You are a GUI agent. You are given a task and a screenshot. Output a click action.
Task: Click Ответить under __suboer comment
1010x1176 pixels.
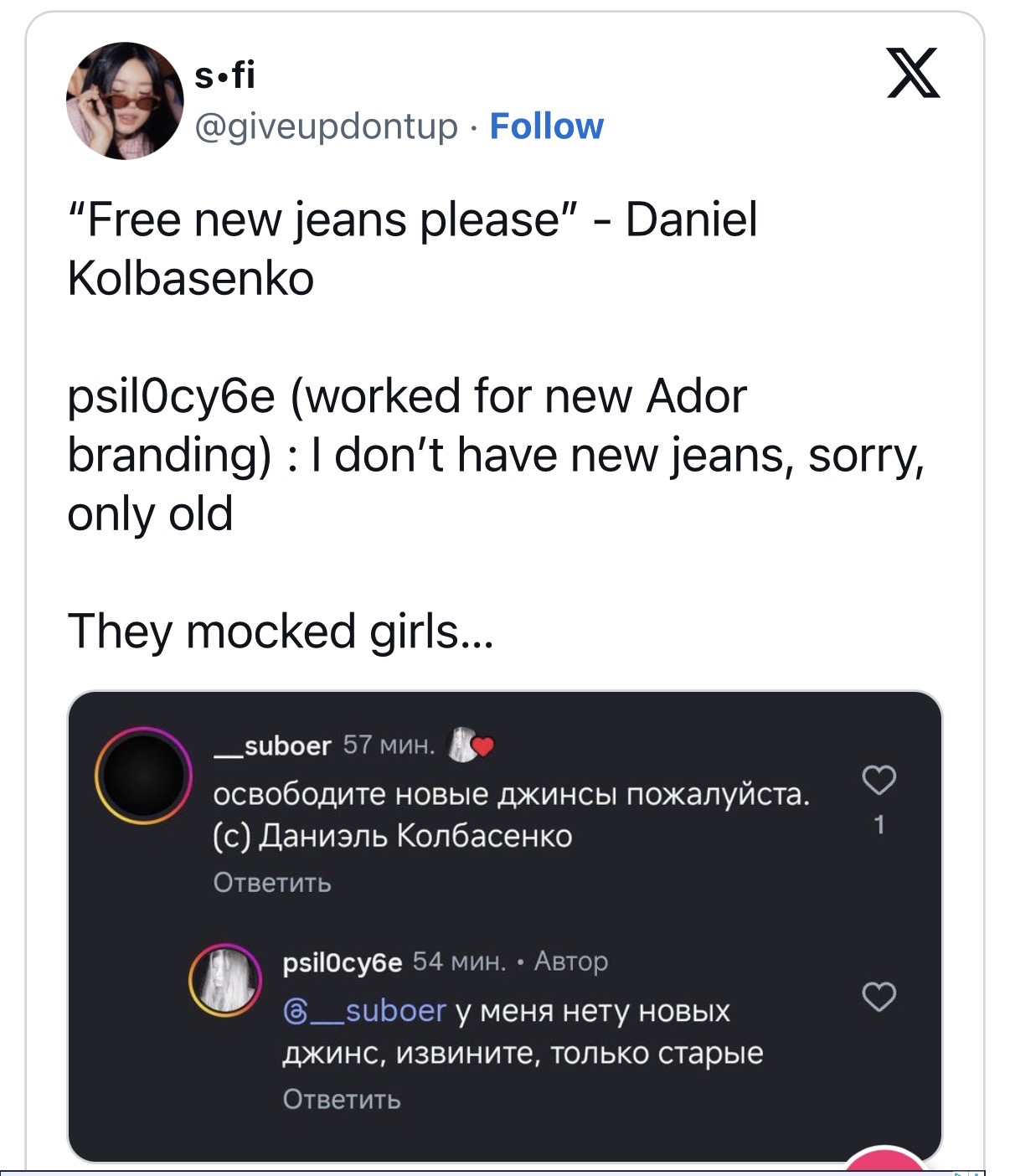coord(272,883)
